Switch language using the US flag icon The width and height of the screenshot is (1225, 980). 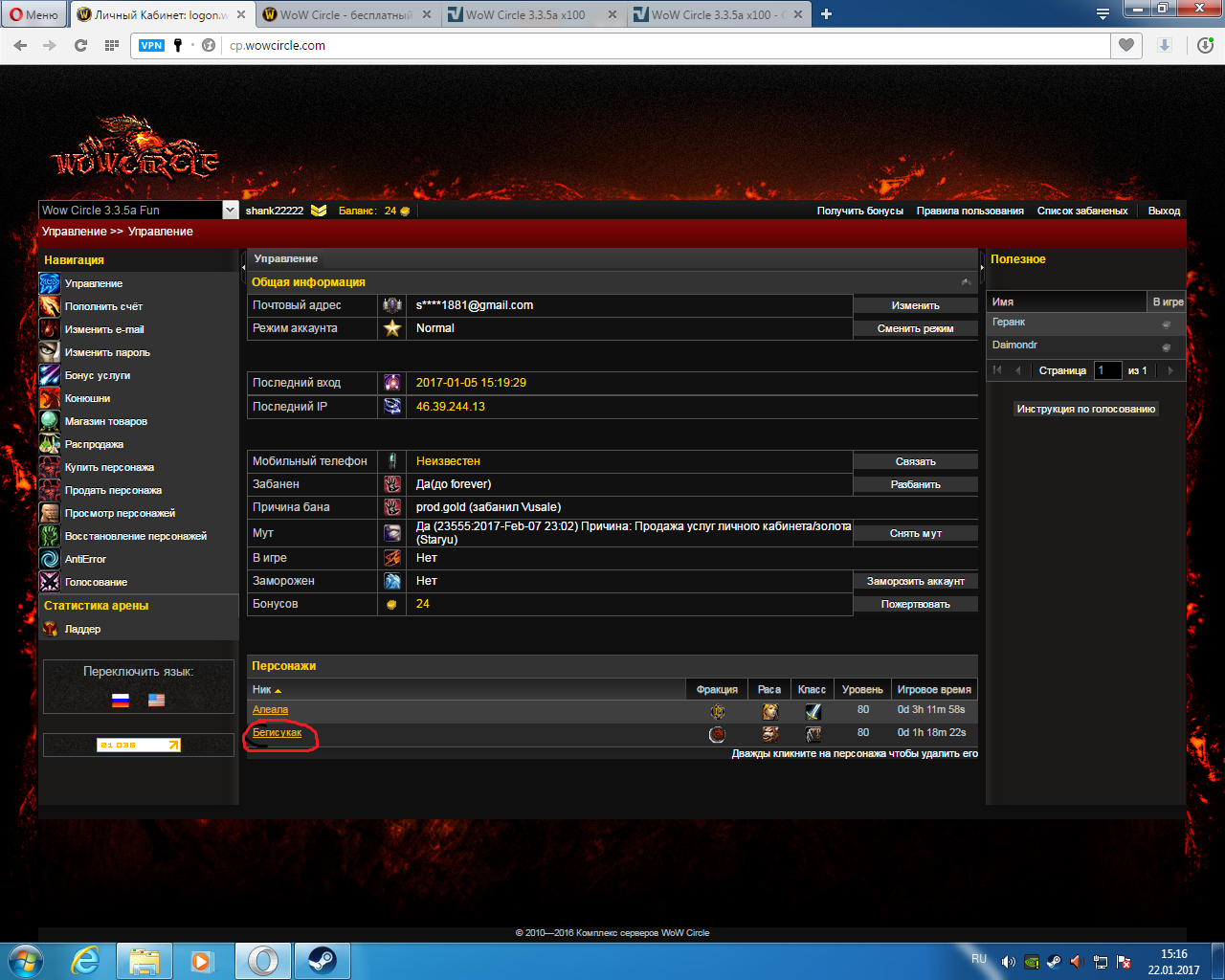pyautogui.click(x=156, y=700)
